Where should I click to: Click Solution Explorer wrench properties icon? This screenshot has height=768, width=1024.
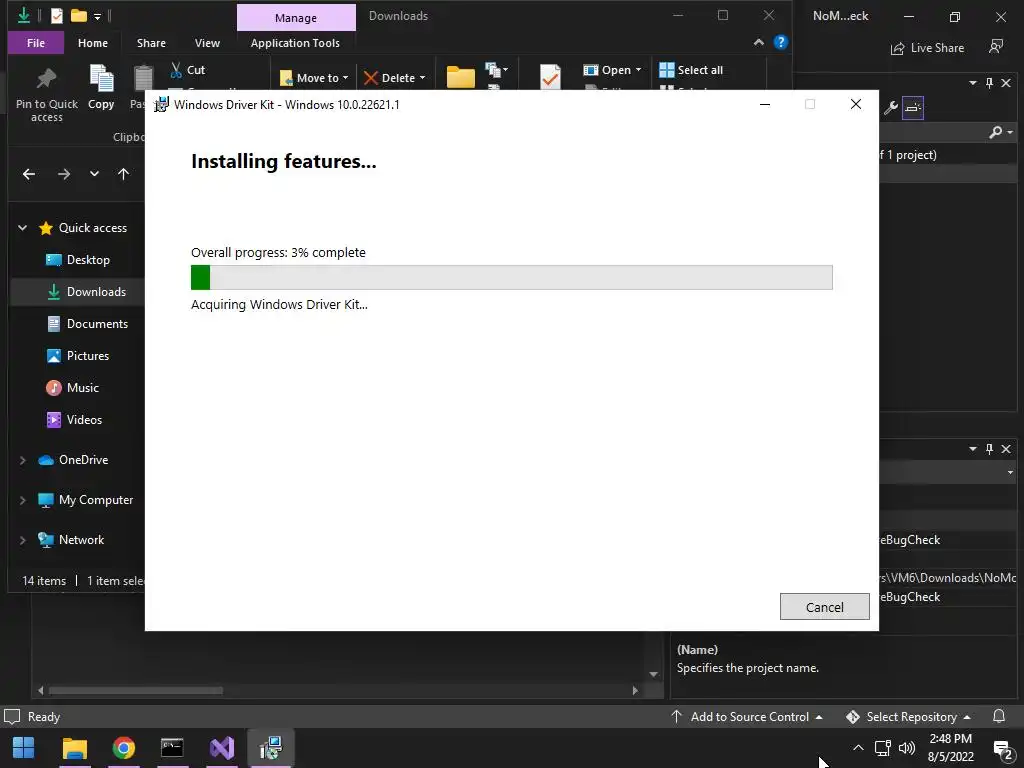(x=891, y=108)
